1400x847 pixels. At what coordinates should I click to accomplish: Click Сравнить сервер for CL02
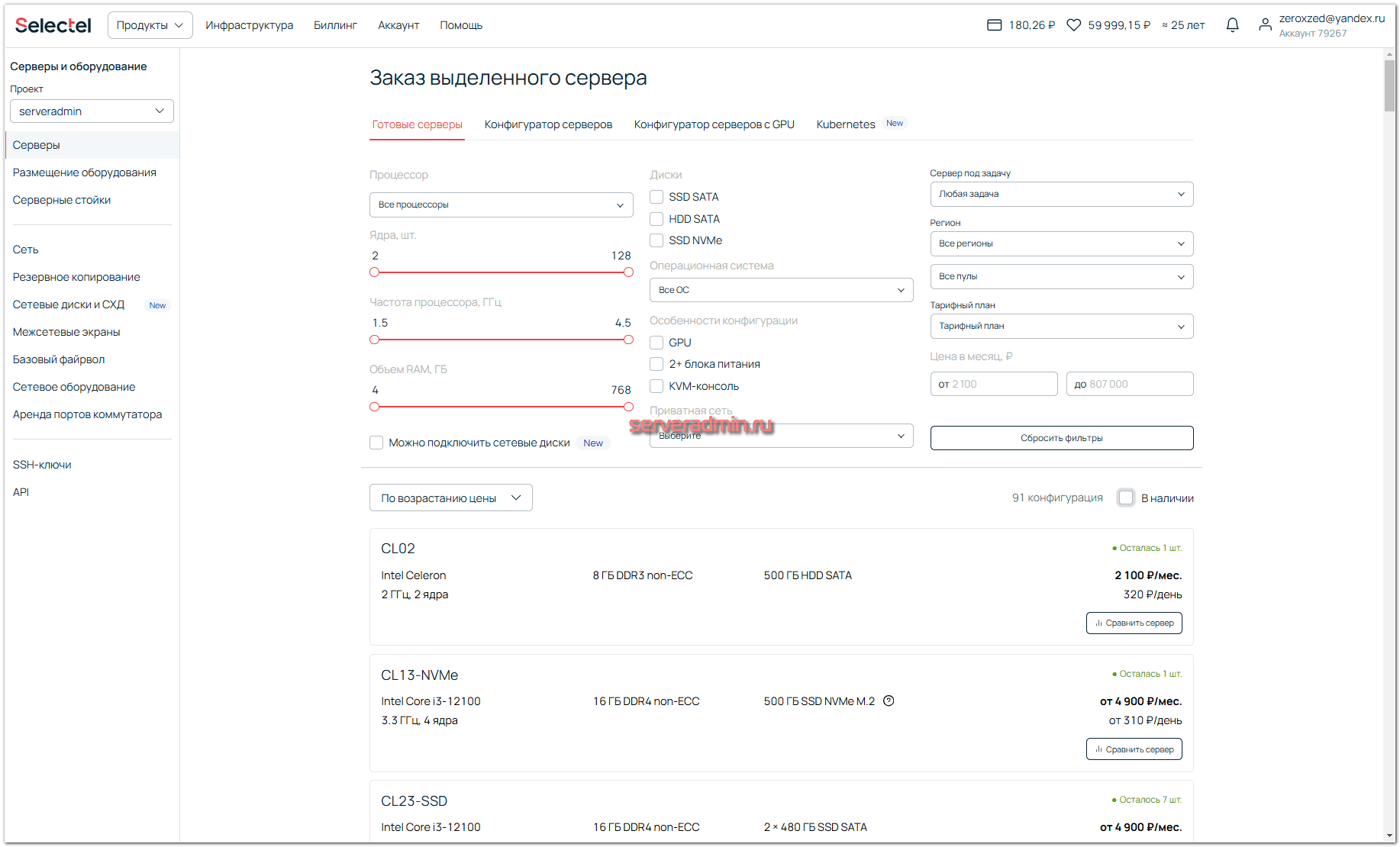(1134, 623)
